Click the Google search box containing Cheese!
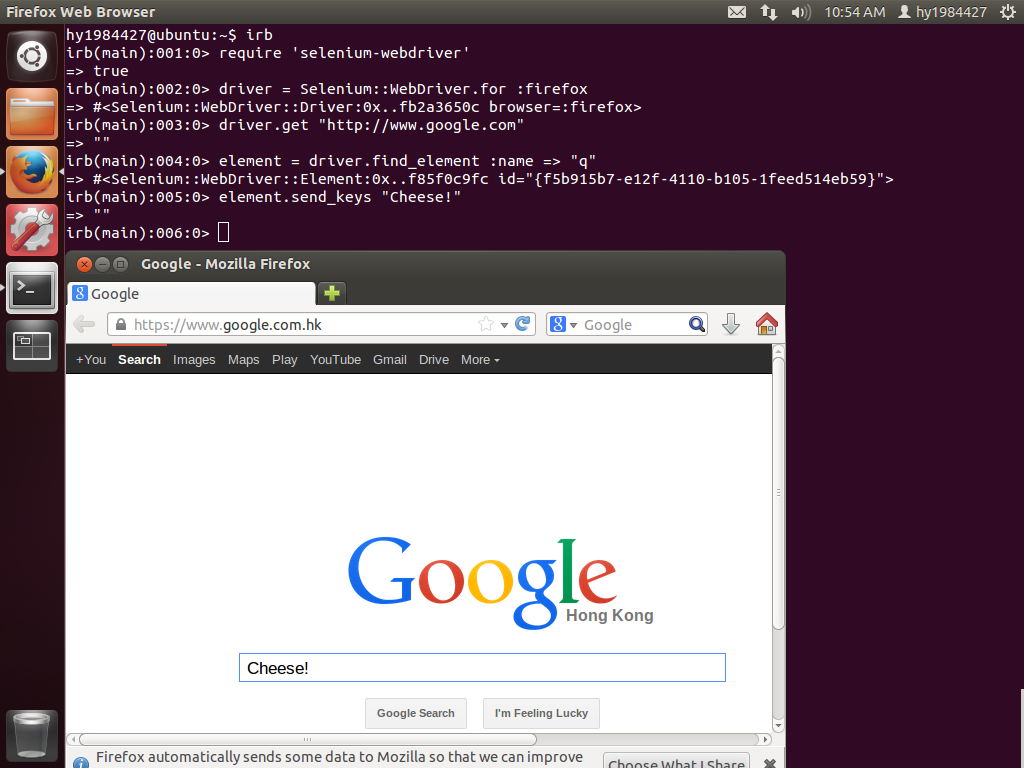 click(482, 667)
